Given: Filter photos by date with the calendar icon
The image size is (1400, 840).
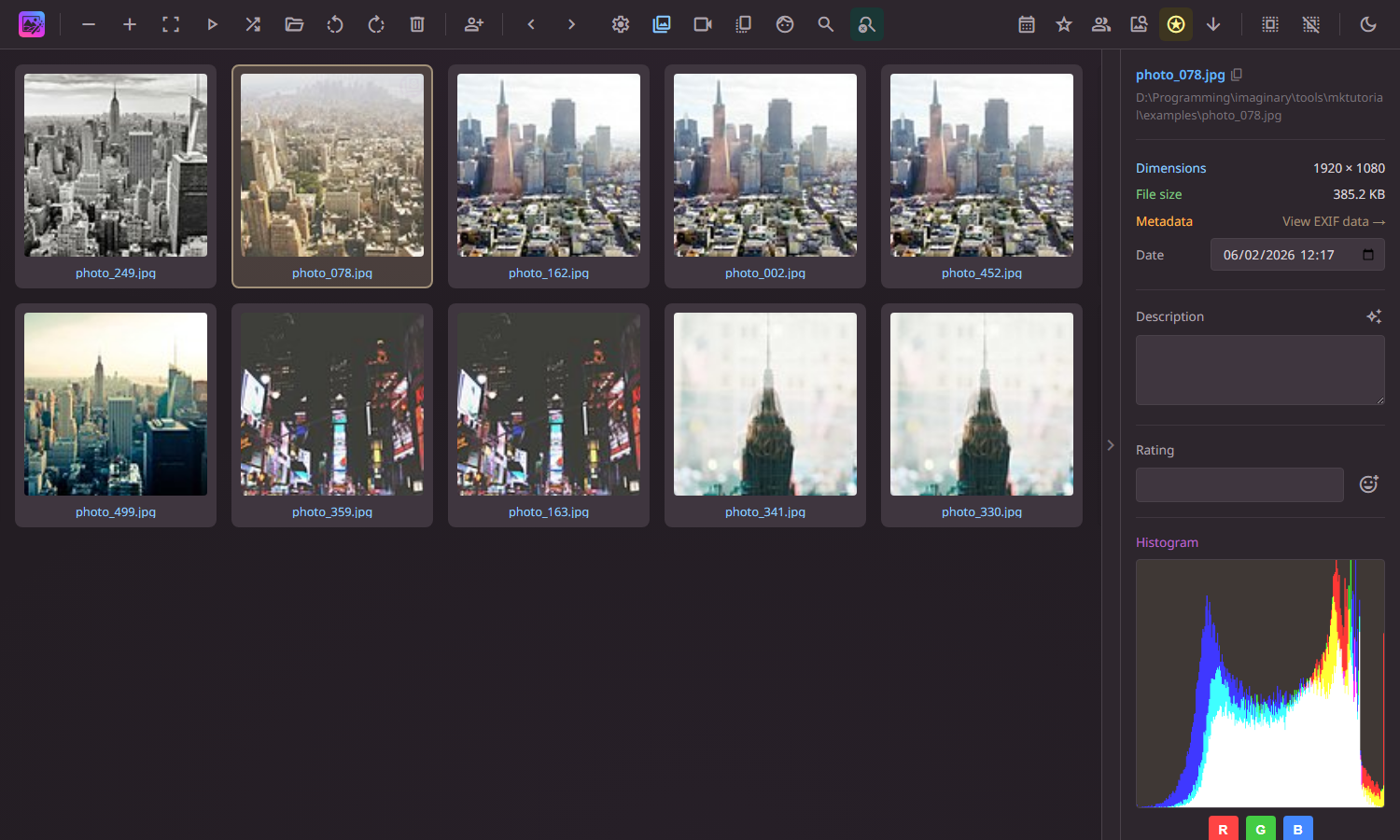Looking at the screenshot, I should (x=1026, y=24).
